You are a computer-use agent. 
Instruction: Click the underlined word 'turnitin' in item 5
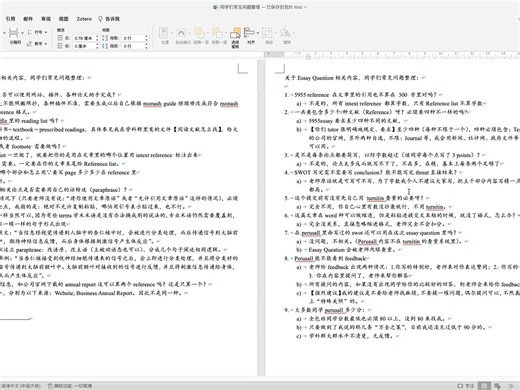click(375, 198)
